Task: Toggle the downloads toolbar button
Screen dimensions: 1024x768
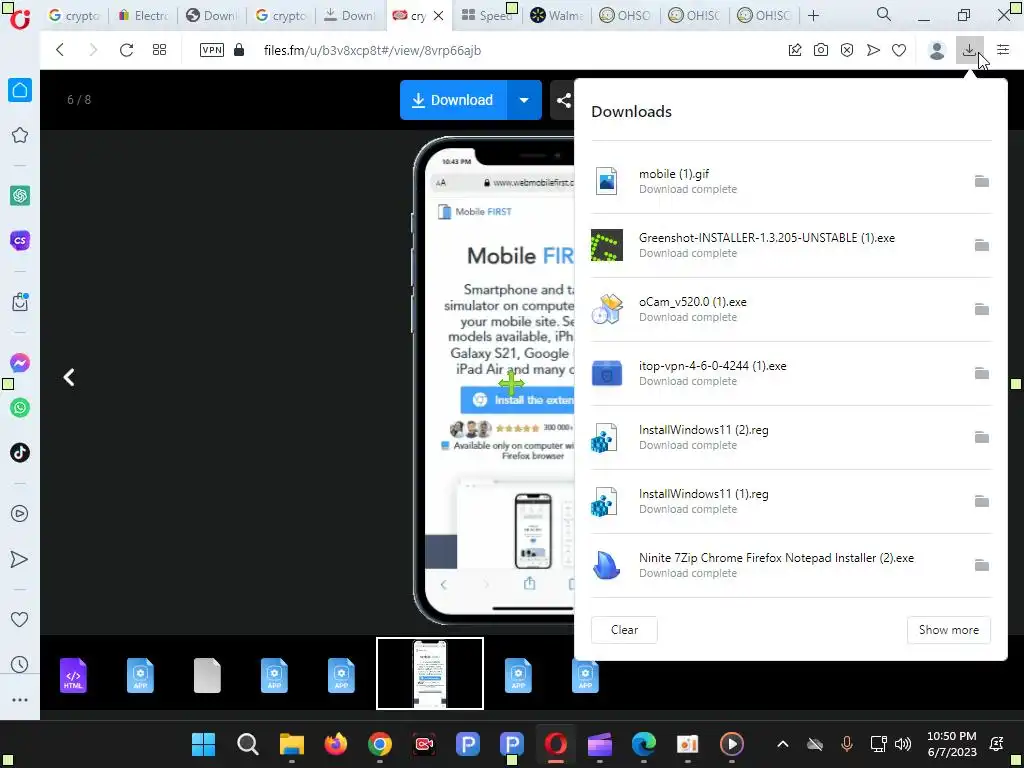Action: point(969,50)
